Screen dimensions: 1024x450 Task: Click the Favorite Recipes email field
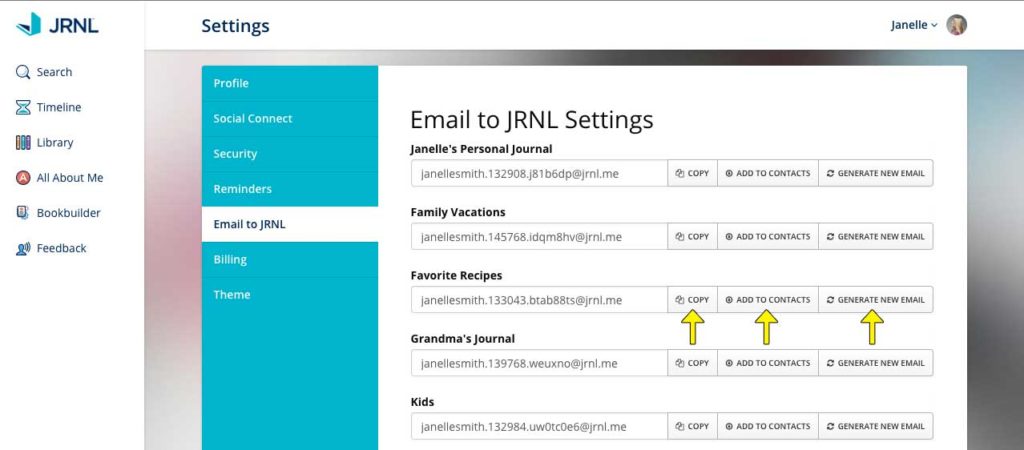(x=539, y=300)
